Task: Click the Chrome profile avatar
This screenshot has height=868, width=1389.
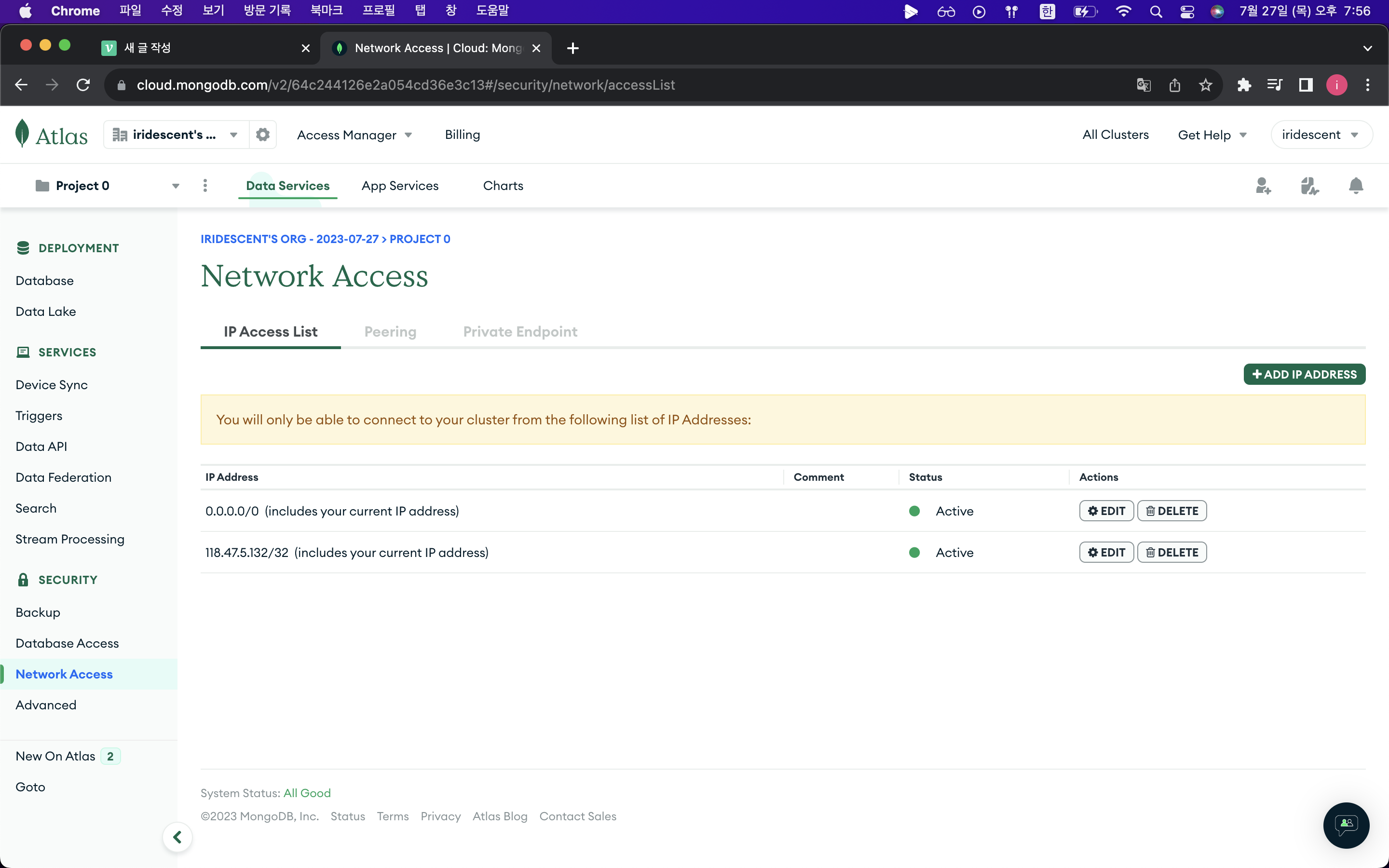Action: [x=1337, y=85]
